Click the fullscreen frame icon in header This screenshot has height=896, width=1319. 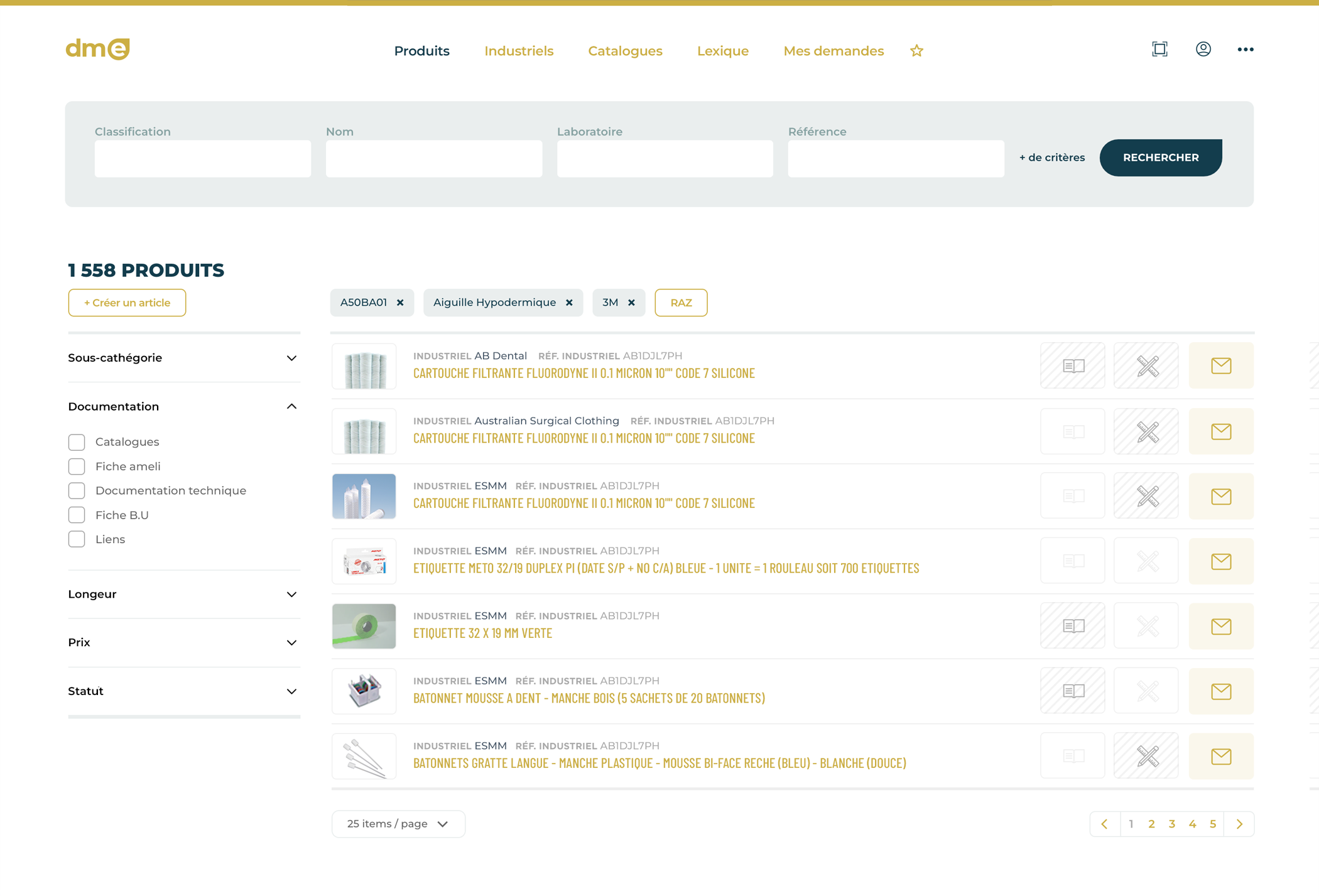coord(1159,49)
